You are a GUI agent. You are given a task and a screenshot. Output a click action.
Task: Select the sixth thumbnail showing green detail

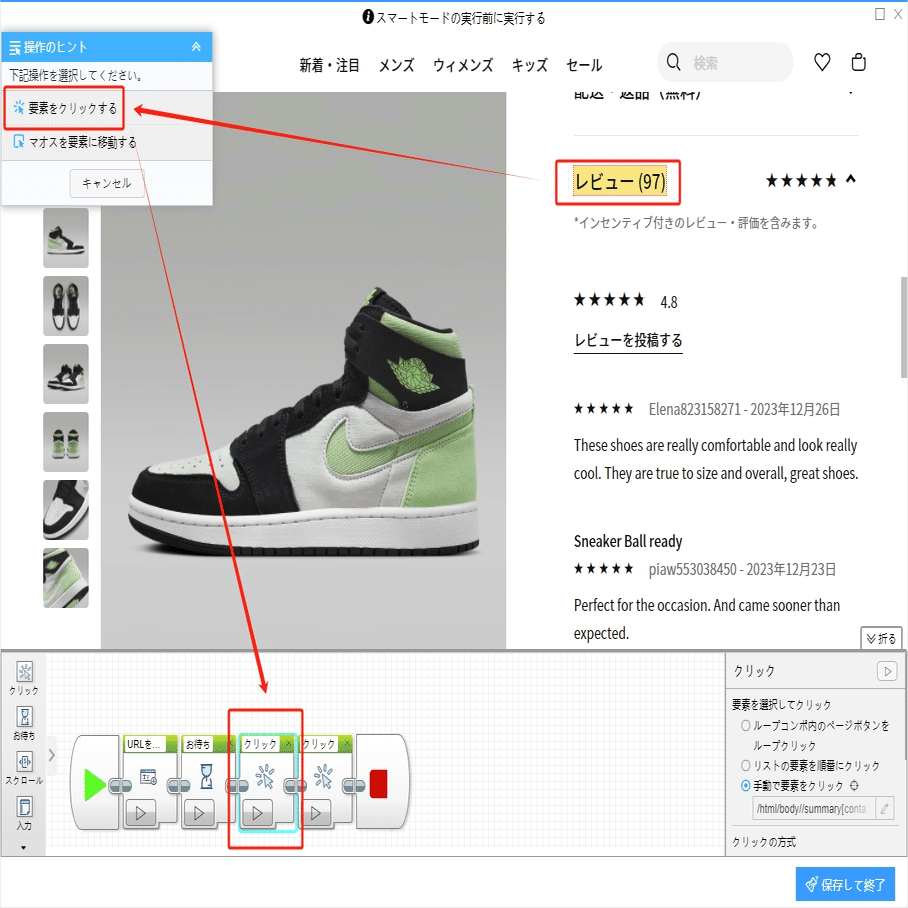point(66,578)
